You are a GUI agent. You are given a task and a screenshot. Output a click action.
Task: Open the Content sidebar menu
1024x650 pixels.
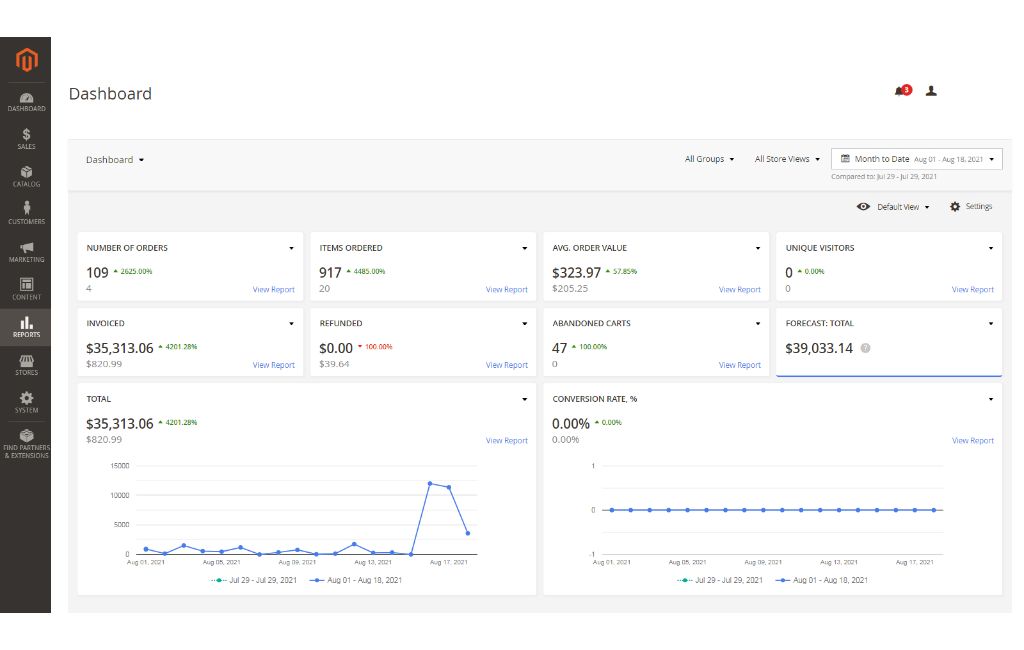coord(26,289)
